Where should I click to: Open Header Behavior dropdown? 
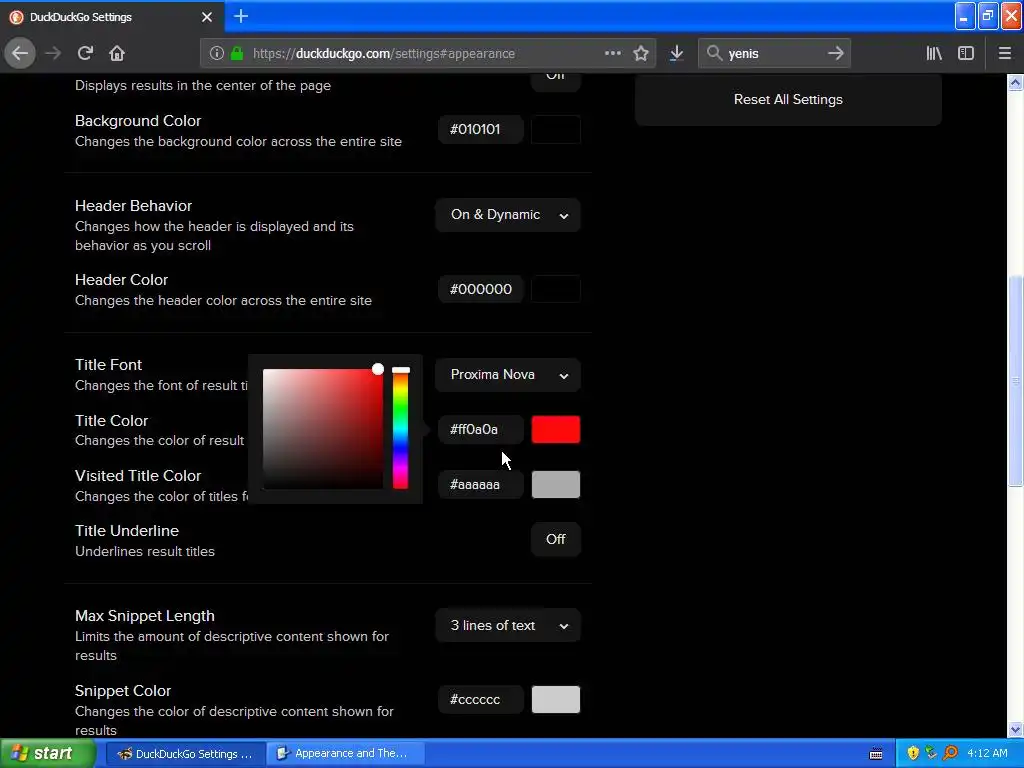coord(507,215)
